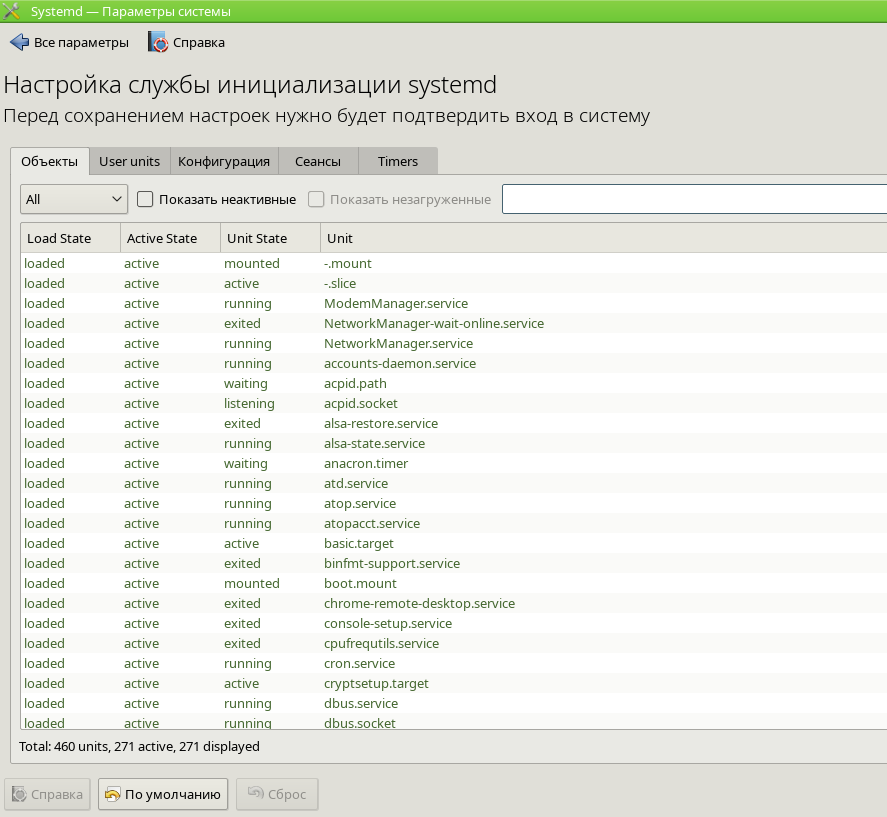887x817 pixels.
Task: Select atopacct.service row
Action: pyautogui.click(x=454, y=523)
